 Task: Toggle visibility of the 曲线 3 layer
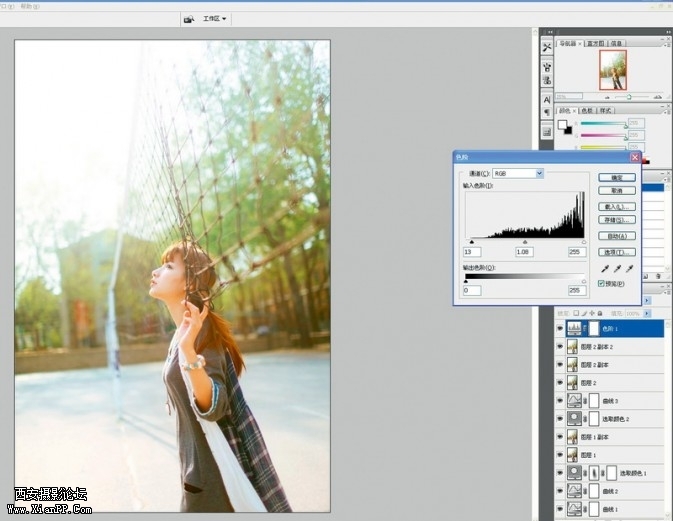(x=560, y=400)
